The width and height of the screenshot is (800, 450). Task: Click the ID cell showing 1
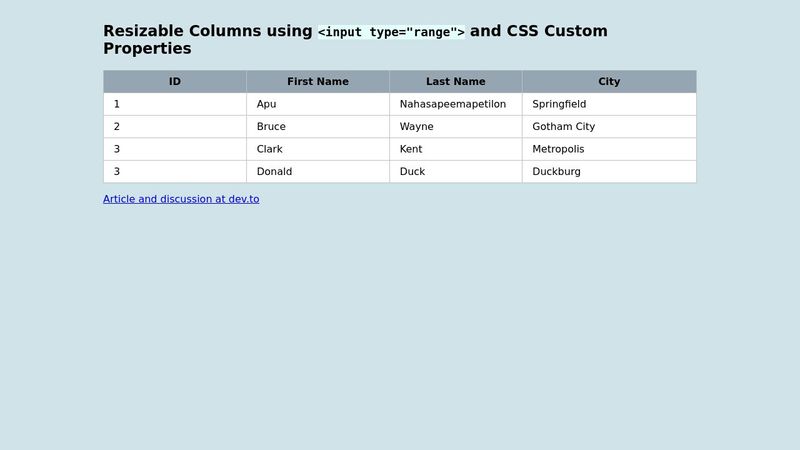coord(175,104)
